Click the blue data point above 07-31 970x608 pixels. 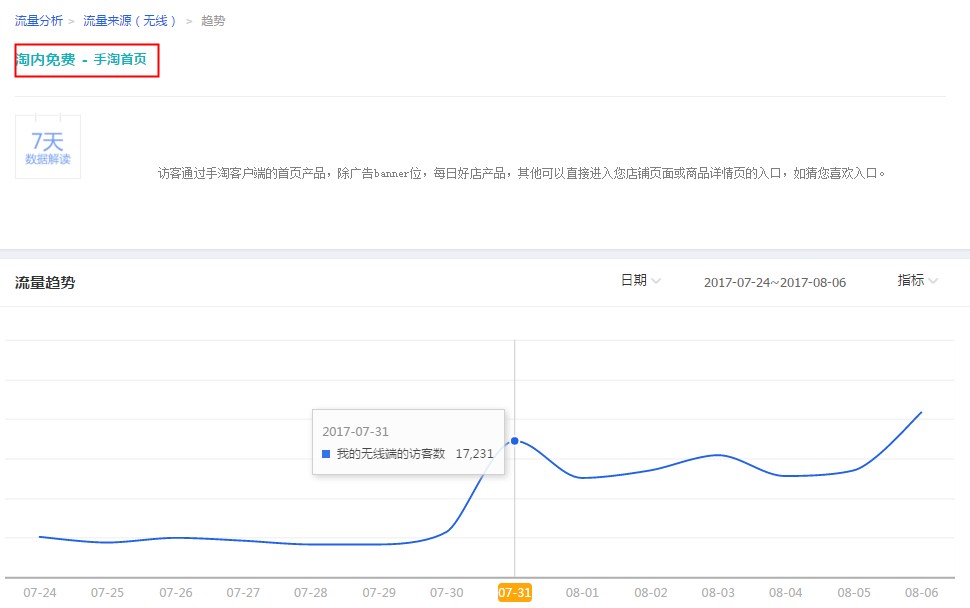point(514,440)
